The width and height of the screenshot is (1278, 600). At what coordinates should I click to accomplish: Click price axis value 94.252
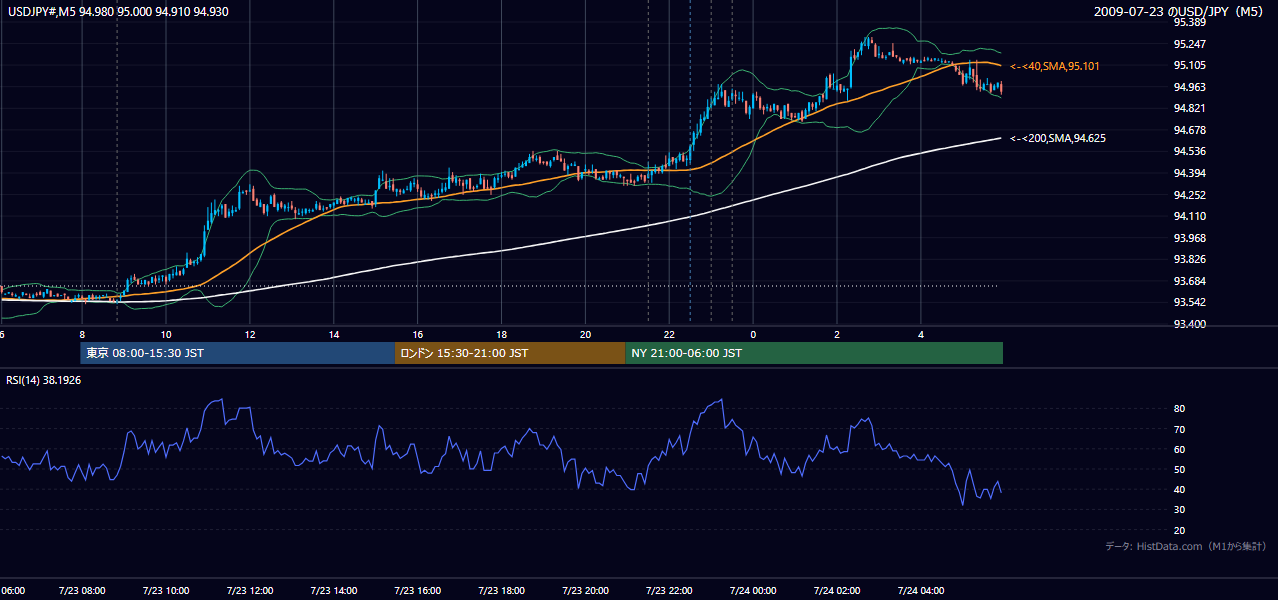(x=1191, y=195)
